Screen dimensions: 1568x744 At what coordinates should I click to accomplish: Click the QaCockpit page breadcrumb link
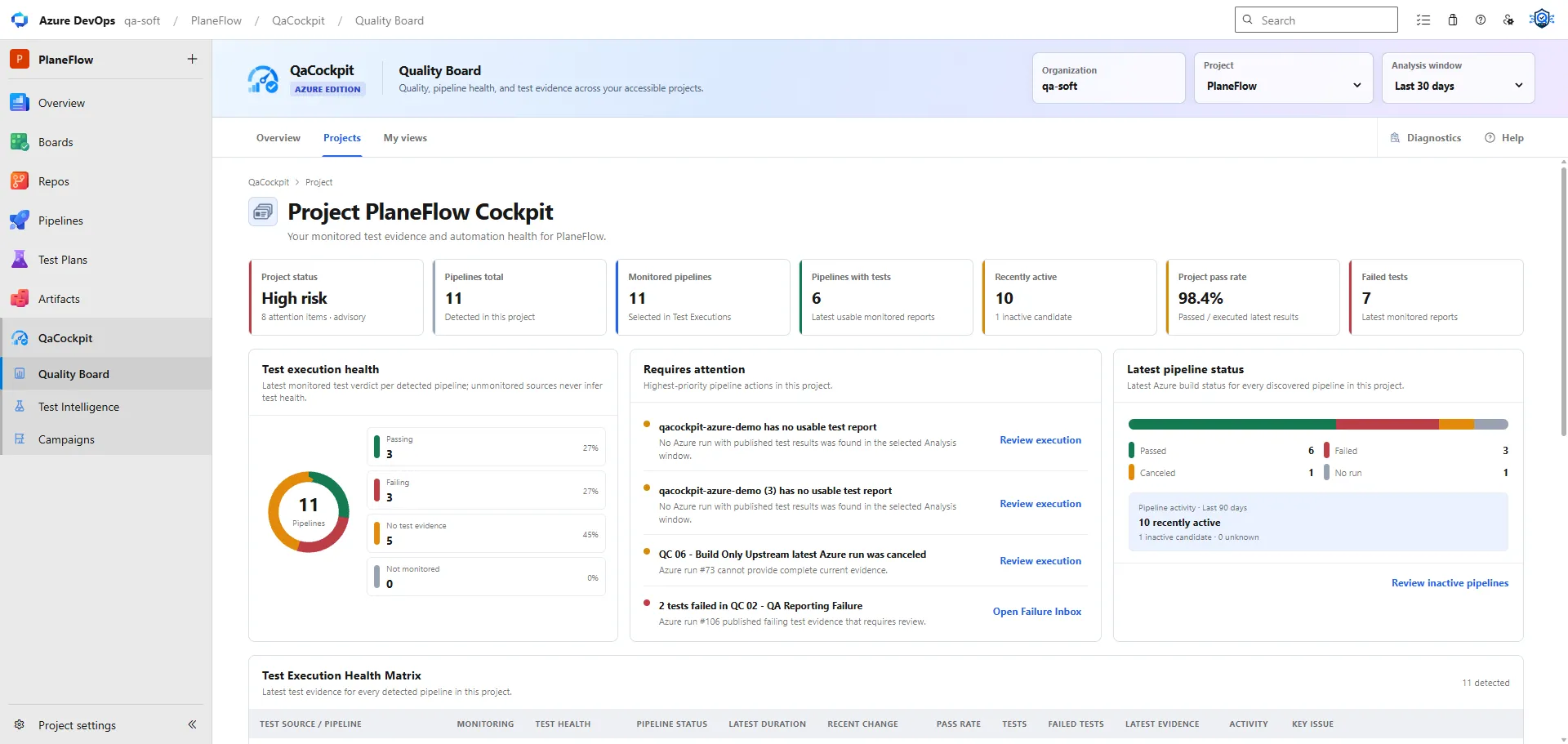tap(269, 182)
